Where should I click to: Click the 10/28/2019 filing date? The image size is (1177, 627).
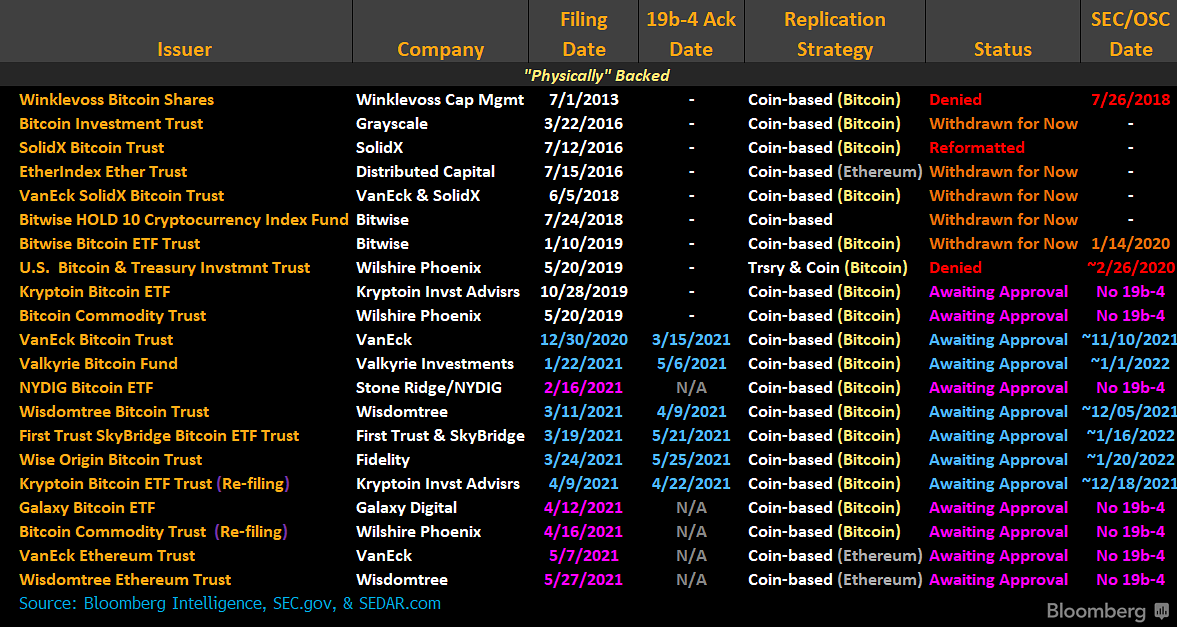(584, 291)
